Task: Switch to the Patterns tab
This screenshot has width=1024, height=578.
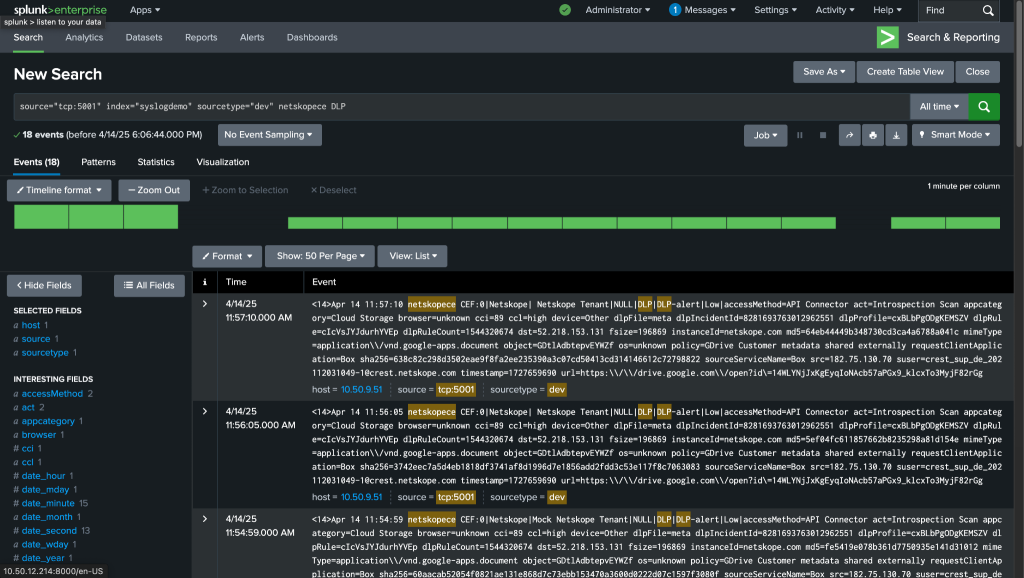Action: coord(99,162)
